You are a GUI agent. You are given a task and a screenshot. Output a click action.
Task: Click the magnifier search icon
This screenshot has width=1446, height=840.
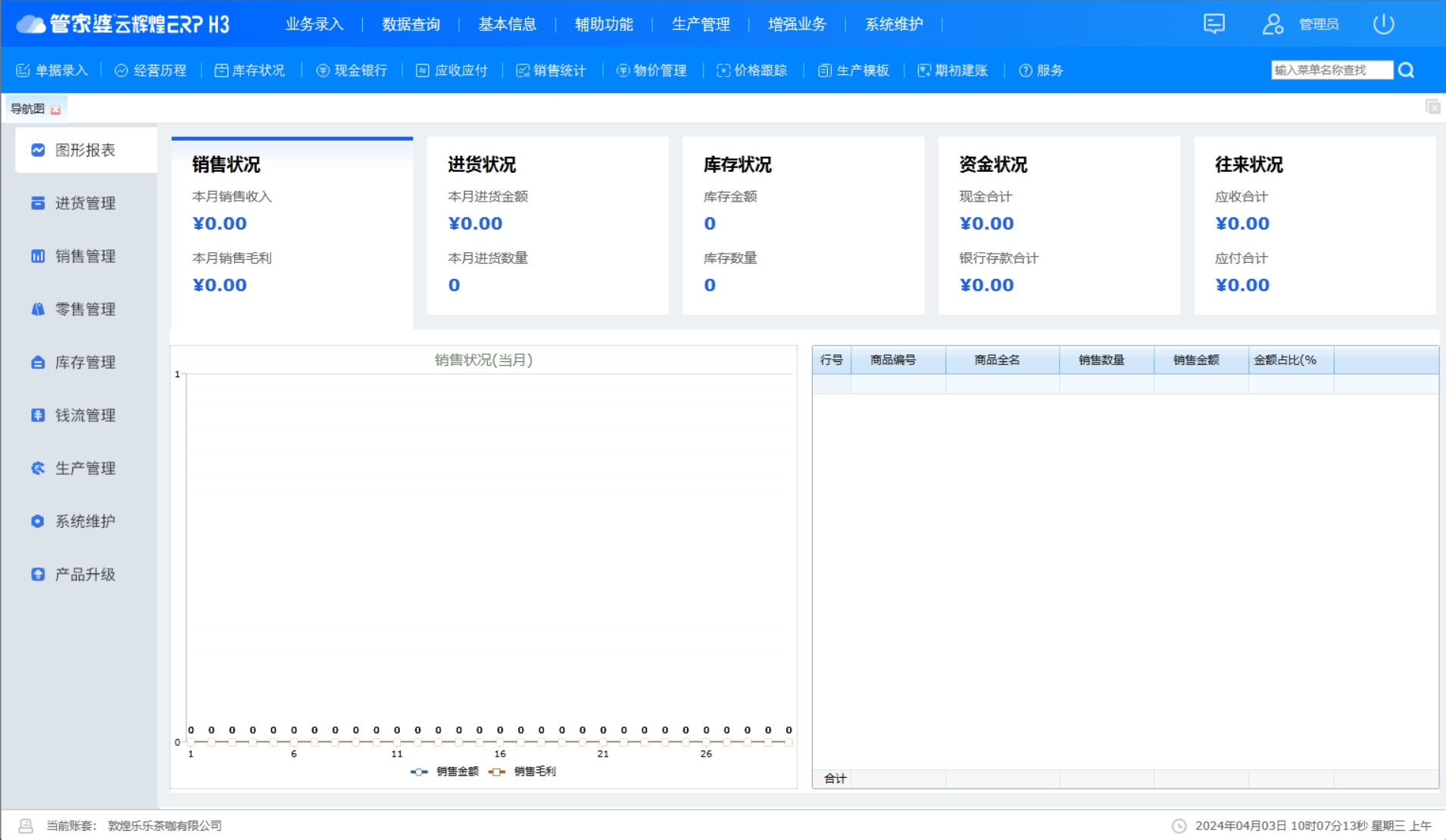pos(1407,70)
